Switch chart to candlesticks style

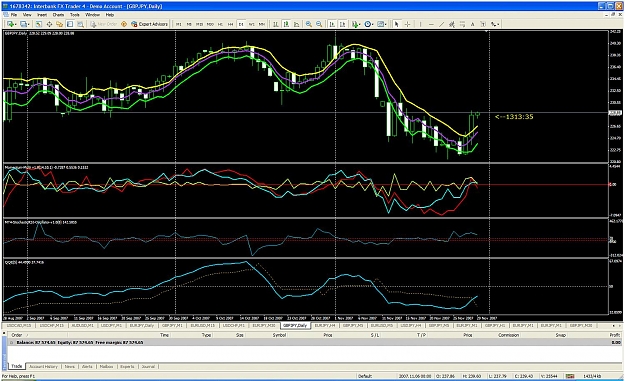pos(286,24)
